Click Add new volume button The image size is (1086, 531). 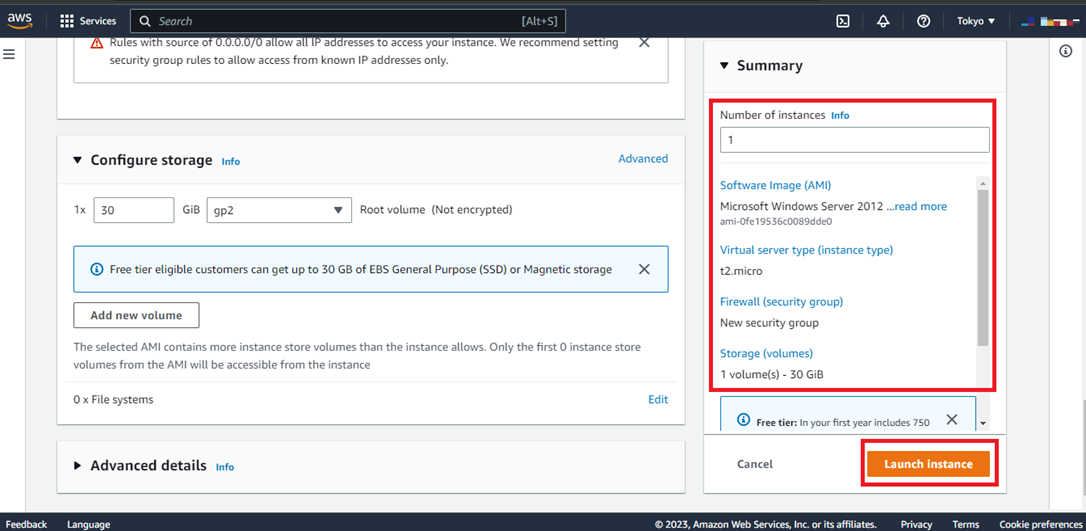coord(136,315)
